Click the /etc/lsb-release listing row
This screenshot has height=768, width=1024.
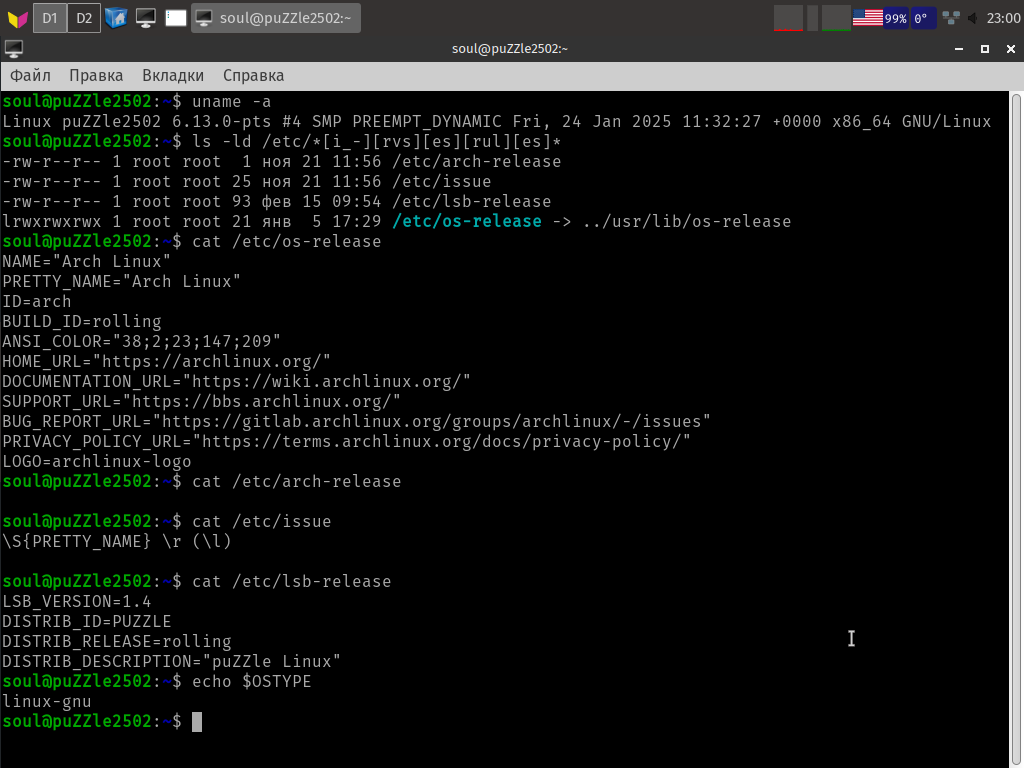(x=277, y=202)
